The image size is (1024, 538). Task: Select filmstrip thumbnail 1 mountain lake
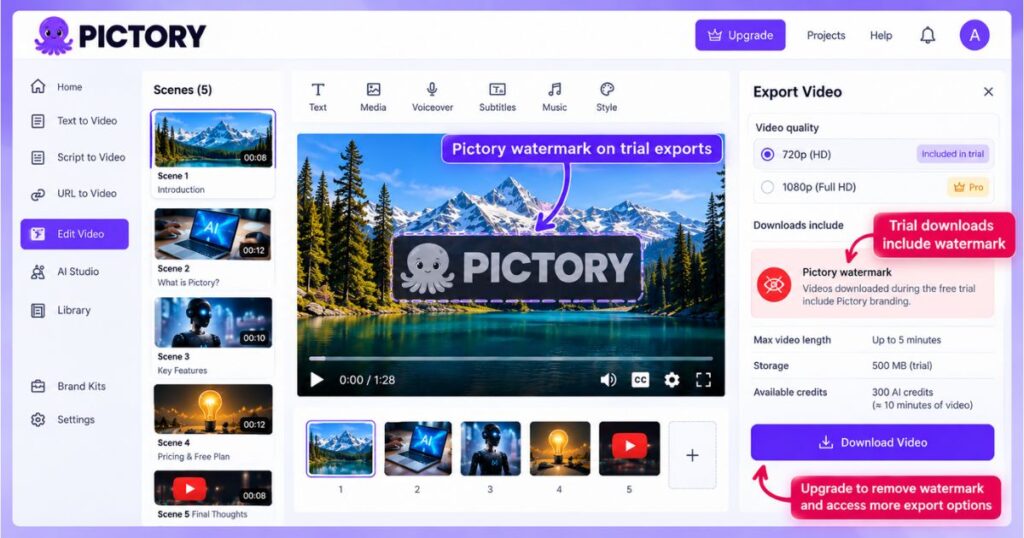click(x=340, y=449)
